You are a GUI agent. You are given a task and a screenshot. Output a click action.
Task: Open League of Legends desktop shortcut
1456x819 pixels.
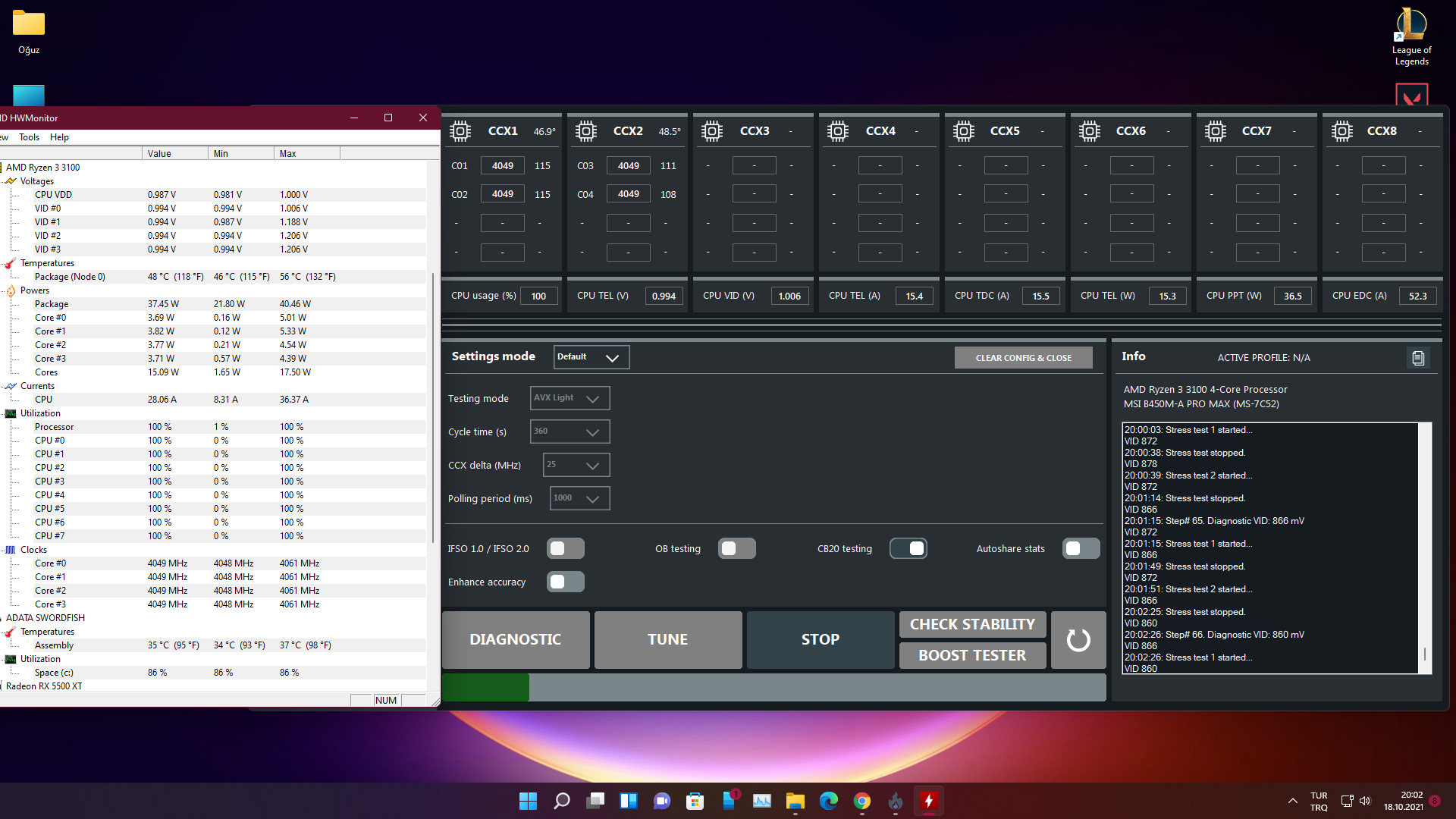coord(1411,36)
